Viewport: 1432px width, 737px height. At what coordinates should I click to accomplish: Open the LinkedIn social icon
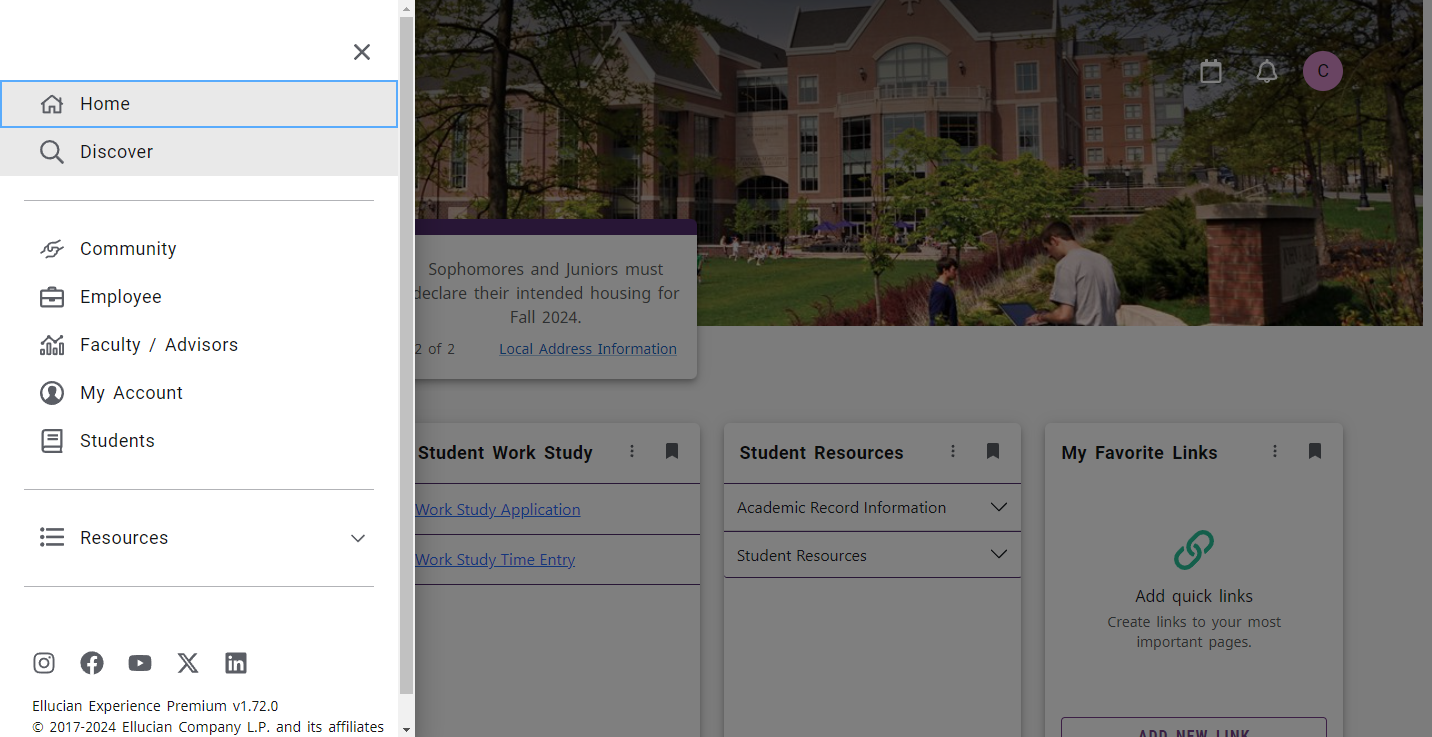(236, 663)
